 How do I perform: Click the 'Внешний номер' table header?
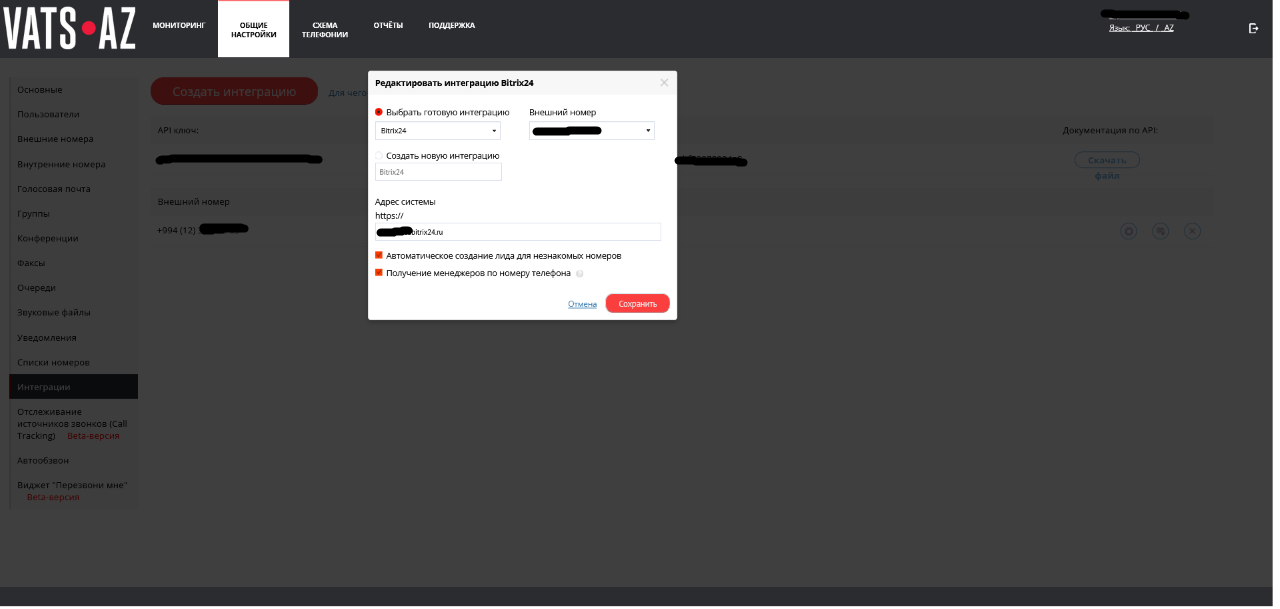click(193, 201)
